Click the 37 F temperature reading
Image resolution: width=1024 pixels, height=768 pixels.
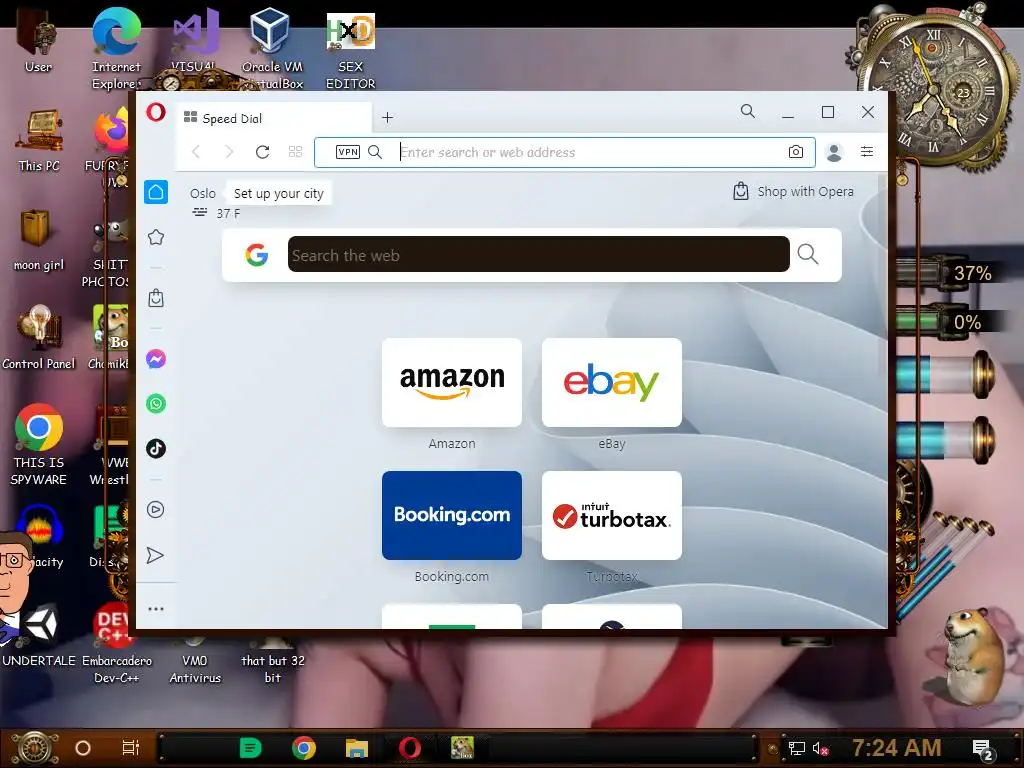228,214
